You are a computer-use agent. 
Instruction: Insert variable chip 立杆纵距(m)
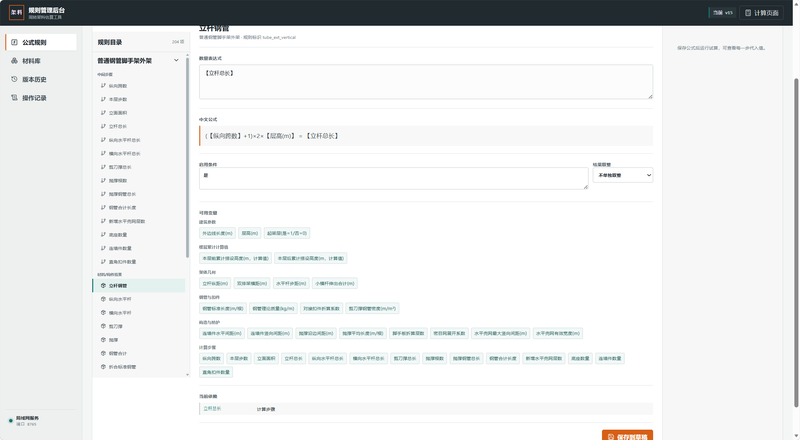(x=215, y=283)
